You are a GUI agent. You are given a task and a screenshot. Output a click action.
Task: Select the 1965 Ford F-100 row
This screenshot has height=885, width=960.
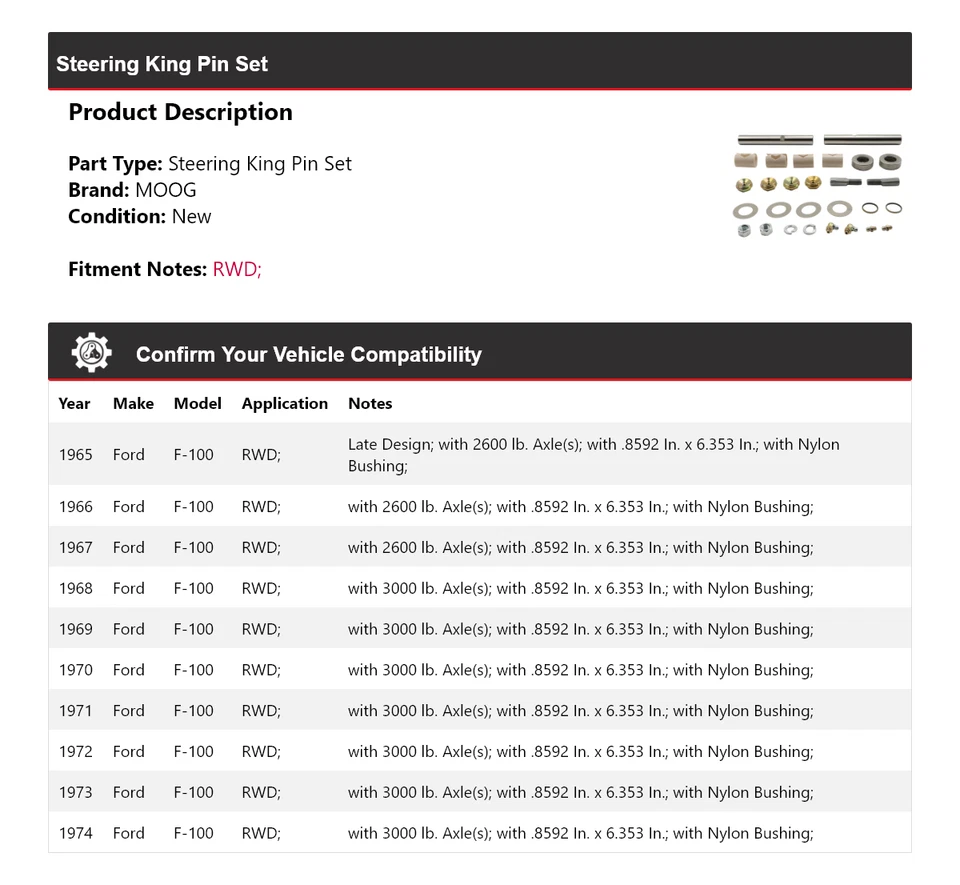point(480,455)
